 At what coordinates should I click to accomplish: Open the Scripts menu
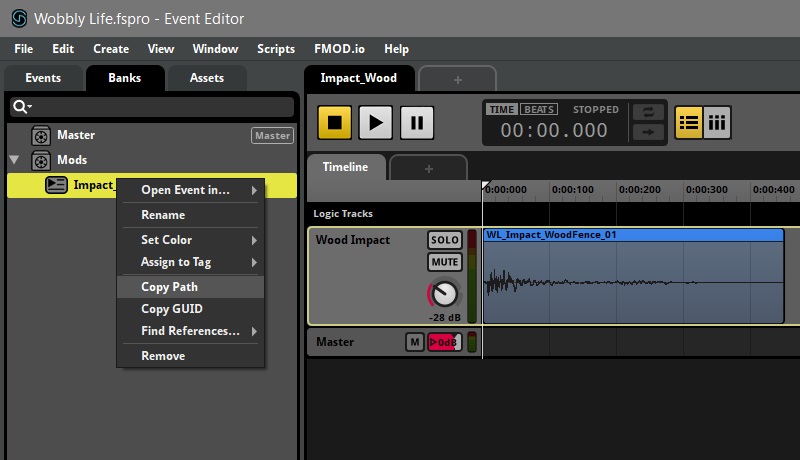point(276,49)
